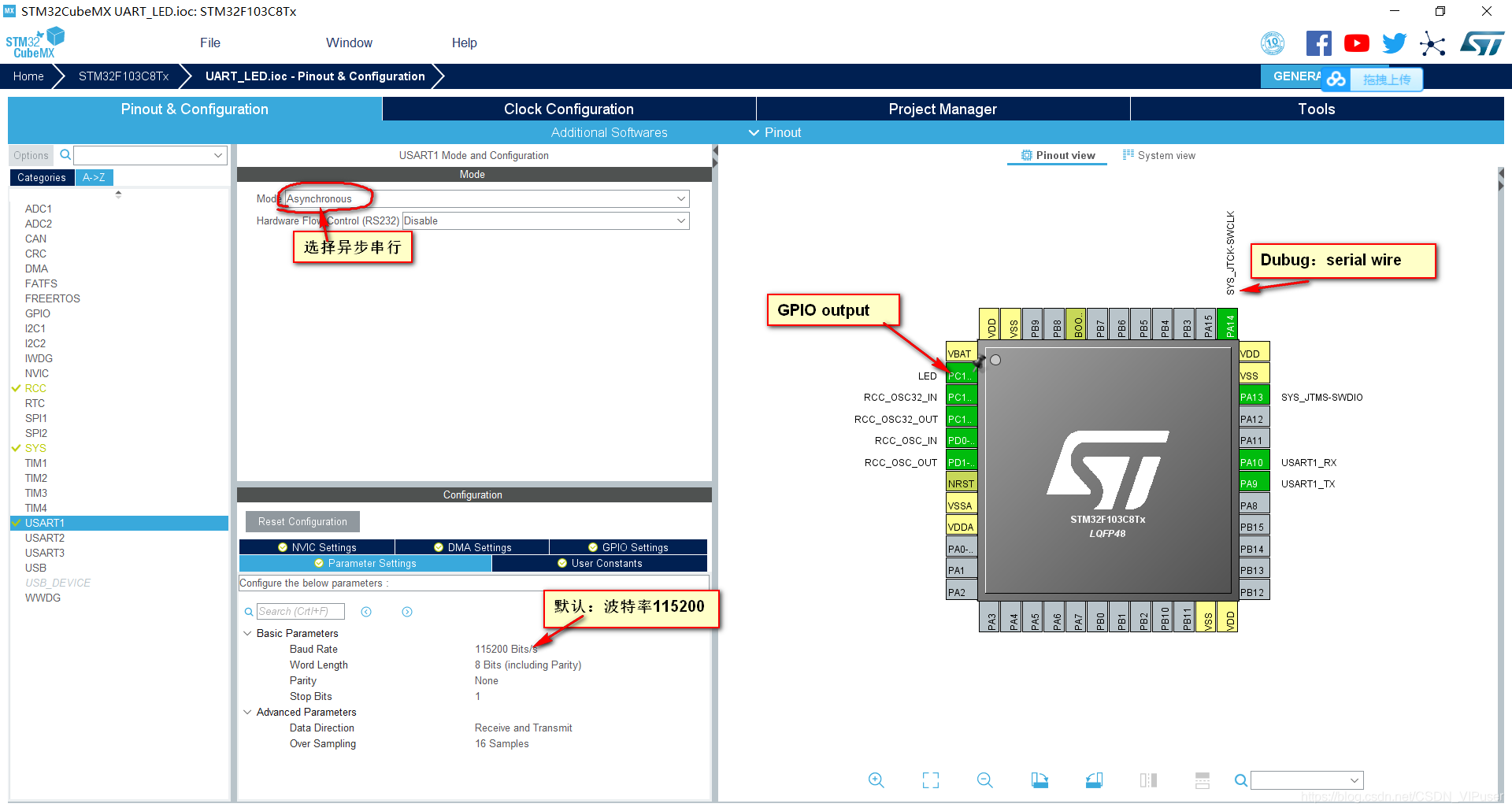Open the Twitter bird icon
This screenshot has width=1512, height=811.
click(1394, 43)
